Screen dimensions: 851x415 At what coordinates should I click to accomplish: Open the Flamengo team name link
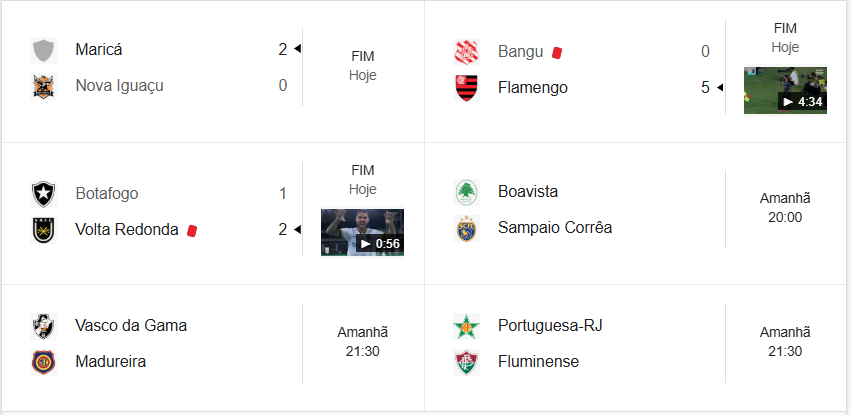click(532, 88)
